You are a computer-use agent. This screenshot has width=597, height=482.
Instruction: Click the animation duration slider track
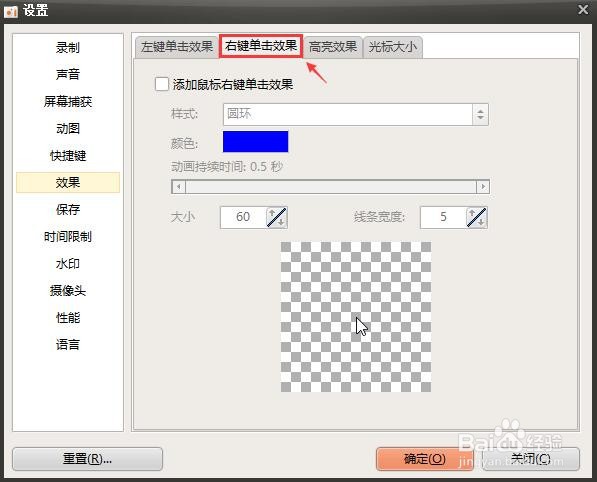point(331,187)
